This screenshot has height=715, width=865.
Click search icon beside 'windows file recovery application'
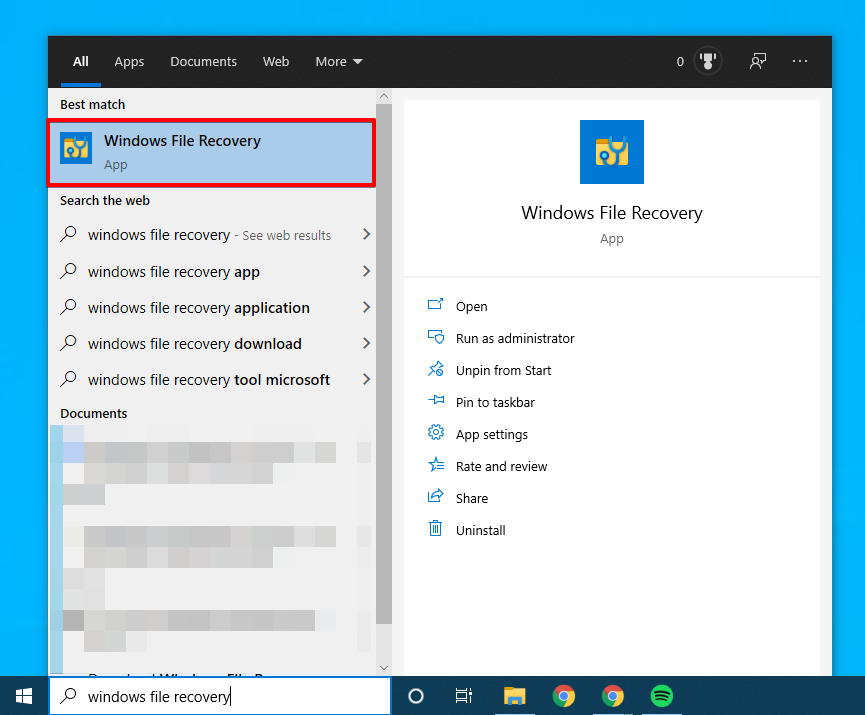point(68,306)
